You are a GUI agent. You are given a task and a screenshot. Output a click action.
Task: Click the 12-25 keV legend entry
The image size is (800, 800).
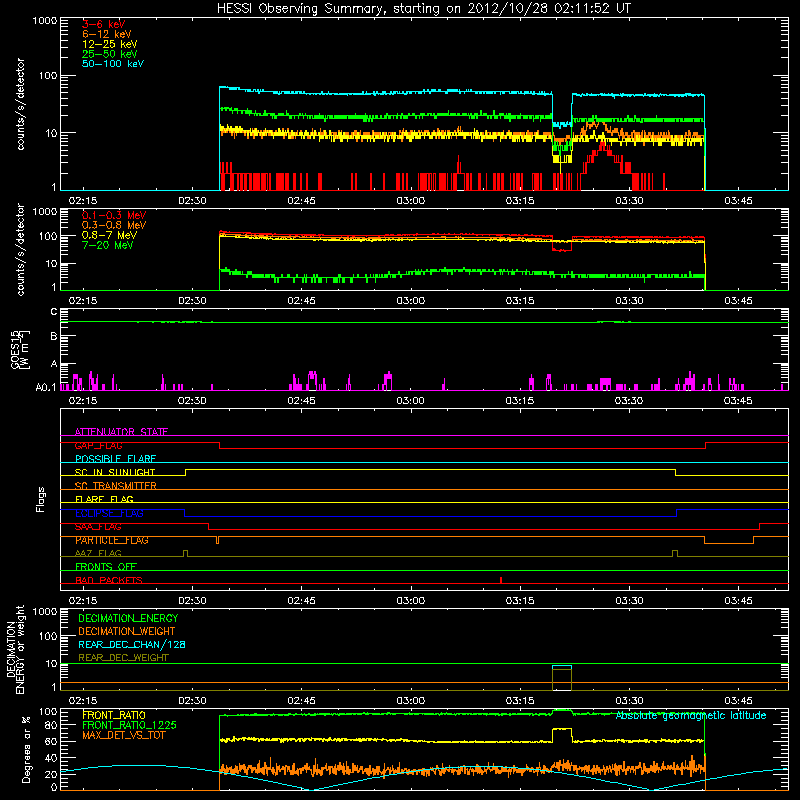(110, 44)
